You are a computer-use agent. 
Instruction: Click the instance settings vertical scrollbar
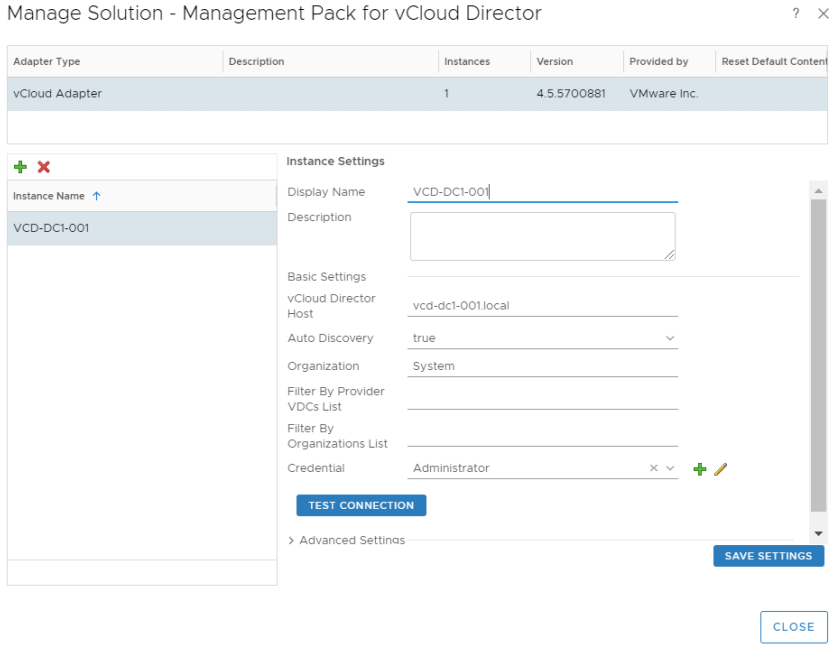[x=819, y=350]
